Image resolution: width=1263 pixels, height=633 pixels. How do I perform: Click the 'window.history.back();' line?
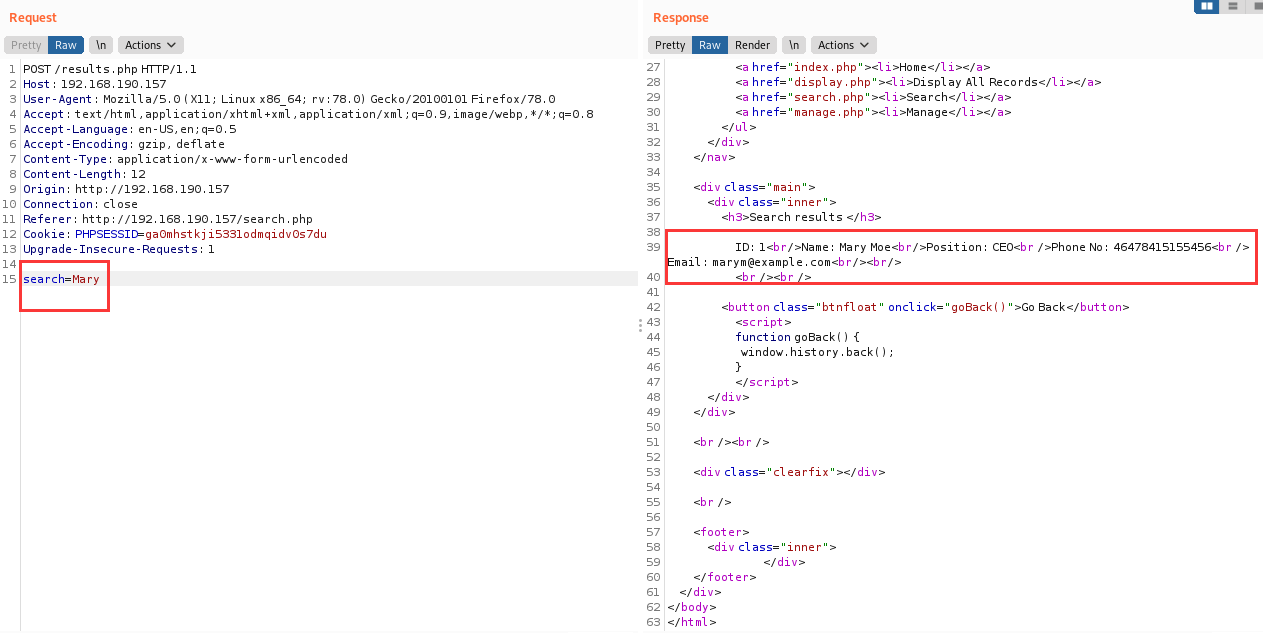(x=817, y=352)
